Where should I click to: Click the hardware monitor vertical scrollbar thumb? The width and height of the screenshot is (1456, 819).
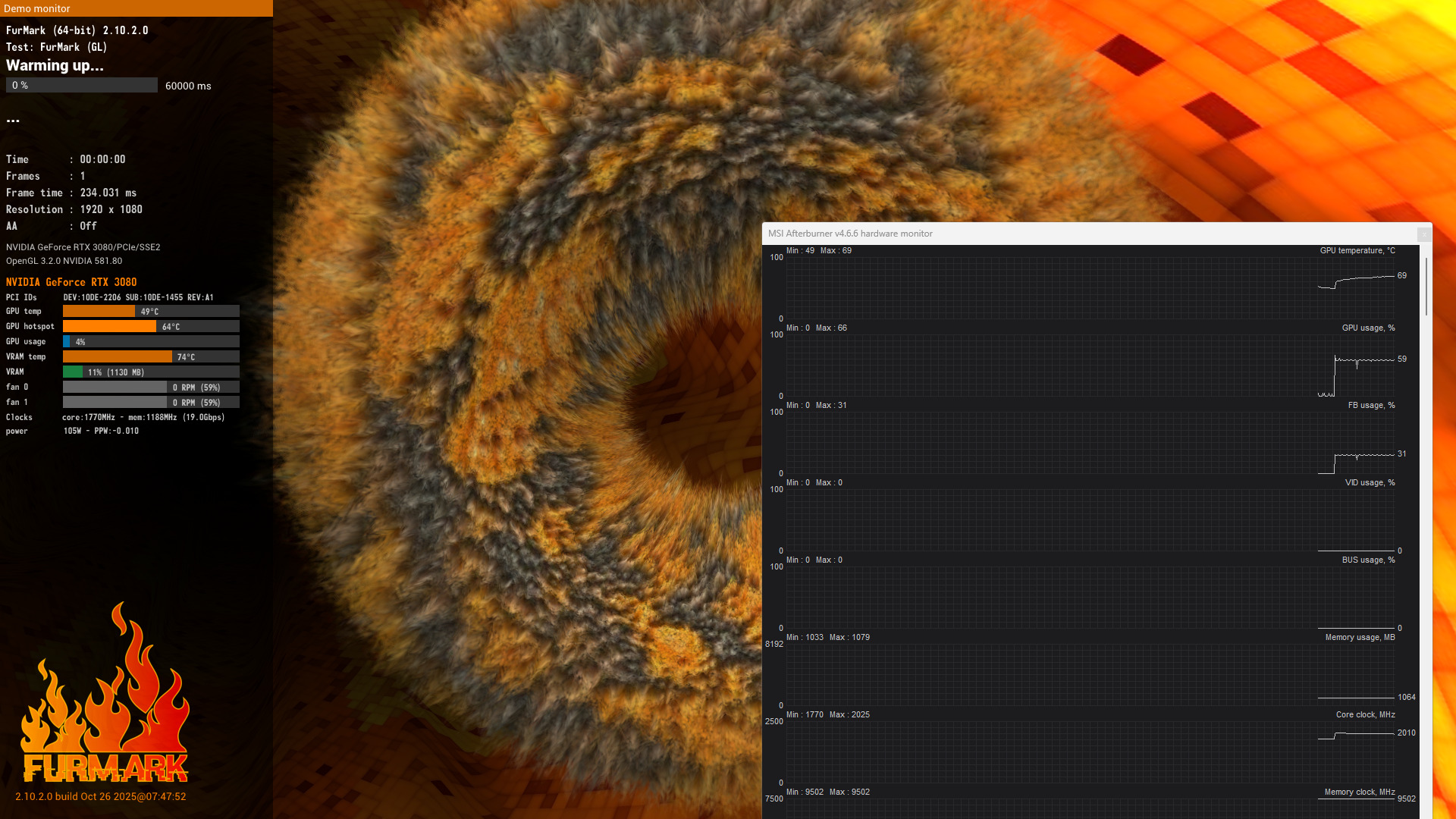click(1426, 287)
